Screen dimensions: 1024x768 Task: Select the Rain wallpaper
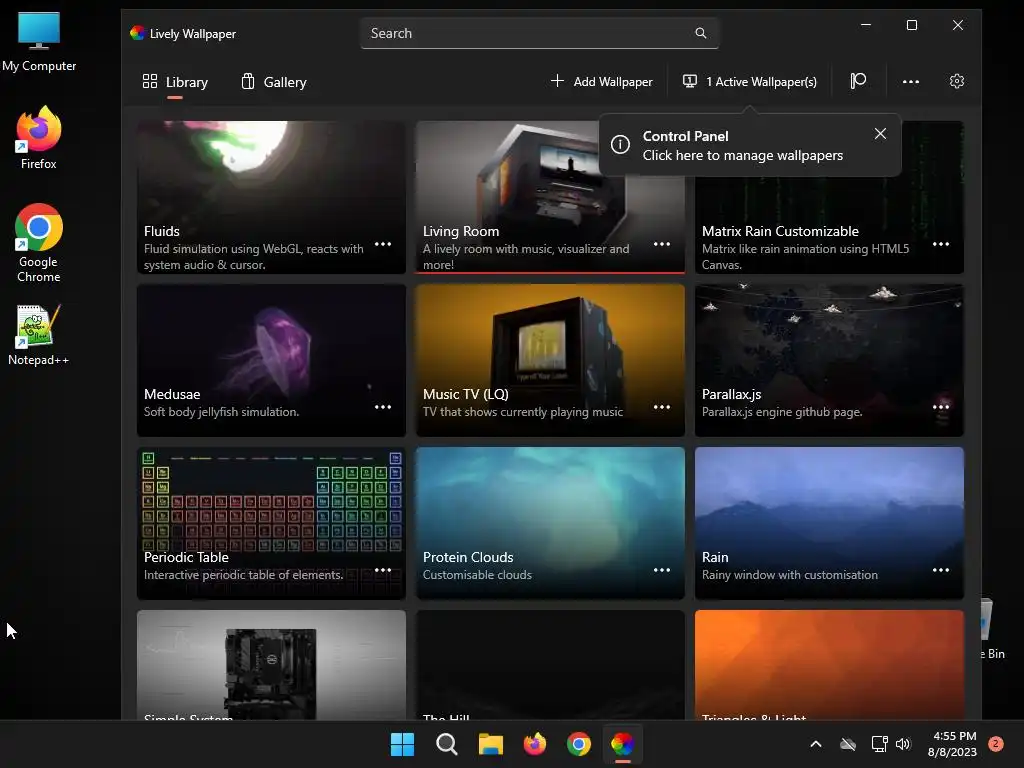click(x=829, y=523)
